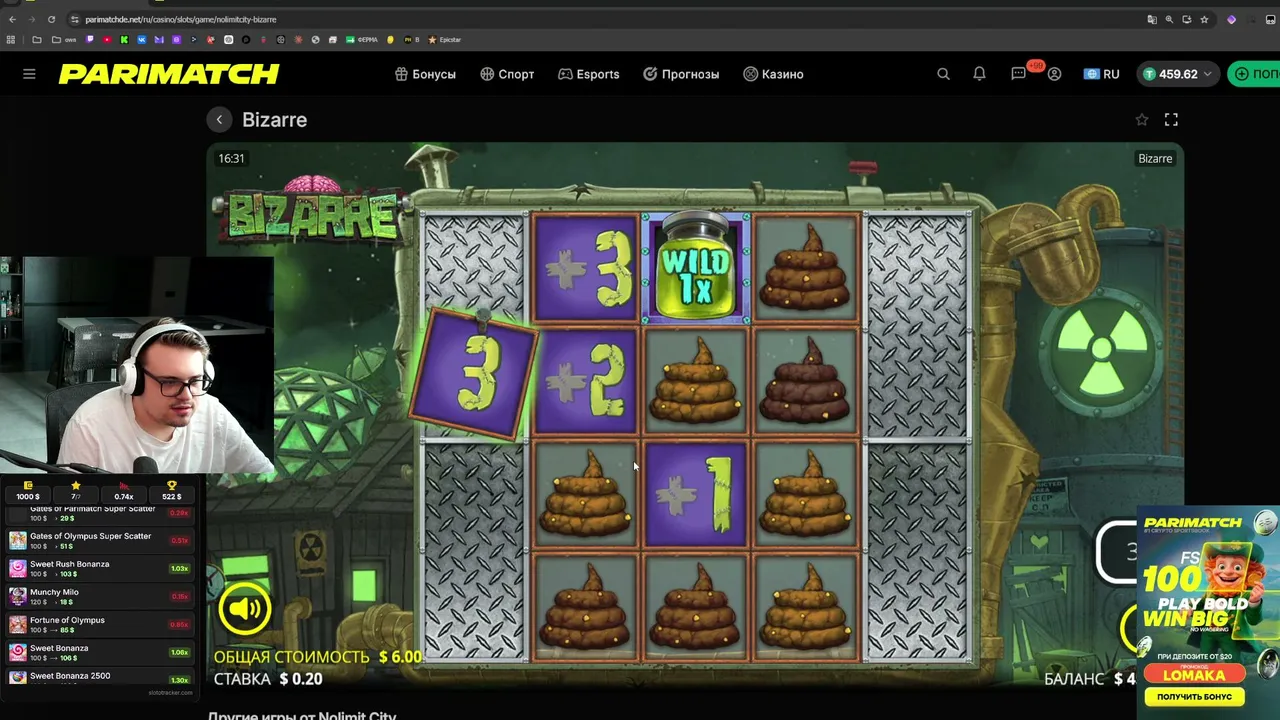Click the 0.74x multiplier stat

point(124,491)
